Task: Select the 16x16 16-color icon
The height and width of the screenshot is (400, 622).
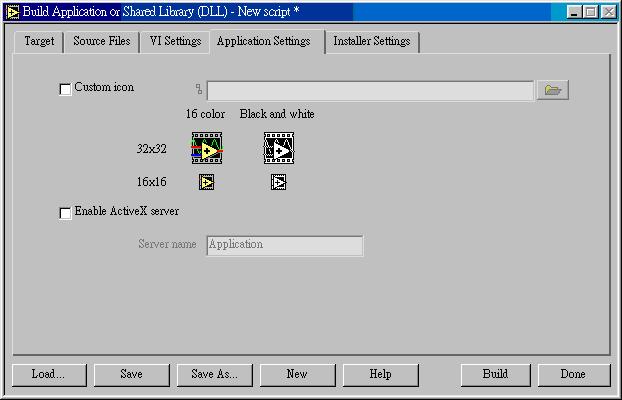Action: (206, 182)
